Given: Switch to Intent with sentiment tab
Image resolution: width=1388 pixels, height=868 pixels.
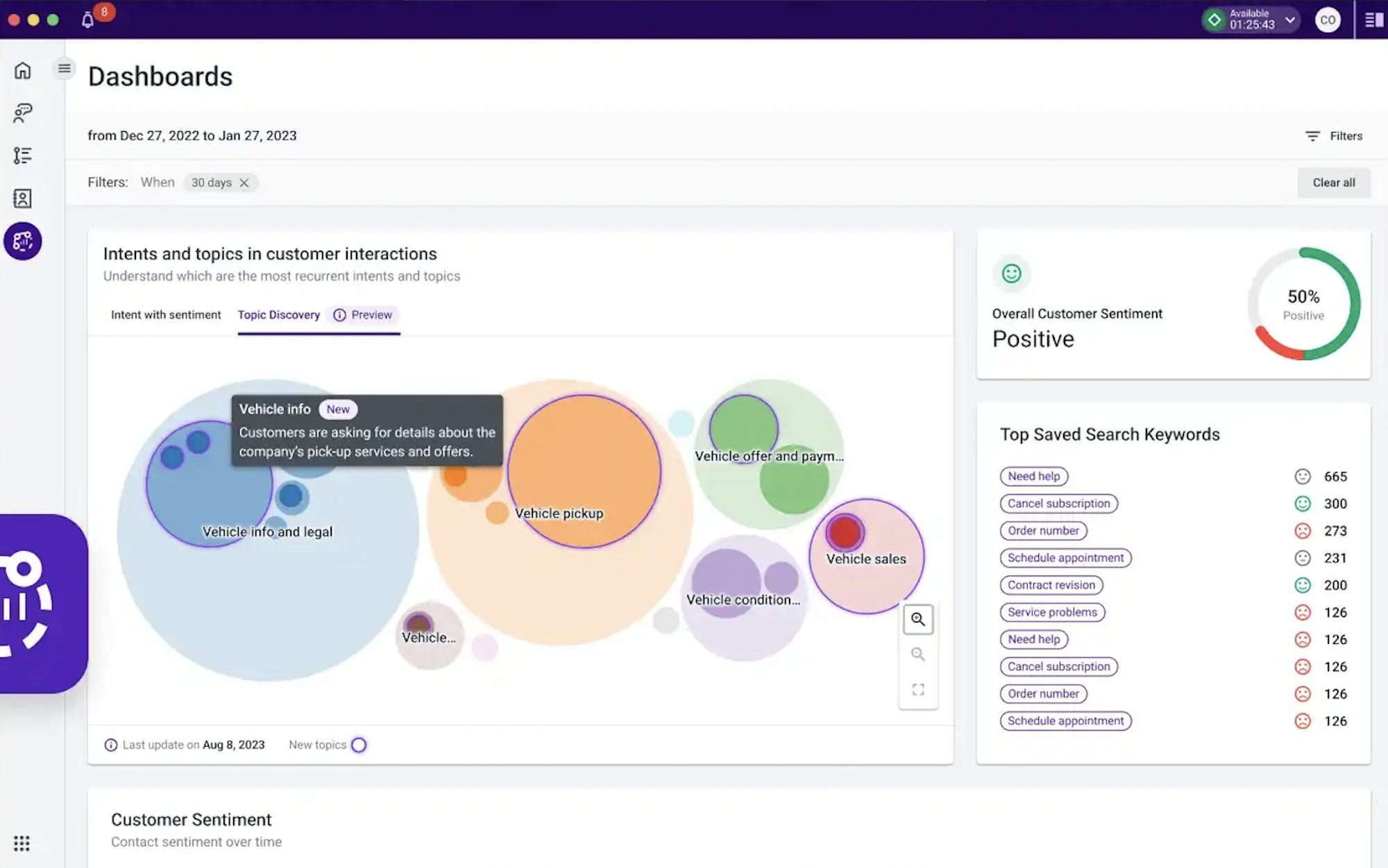Looking at the screenshot, I should click(x=166, y=315).
